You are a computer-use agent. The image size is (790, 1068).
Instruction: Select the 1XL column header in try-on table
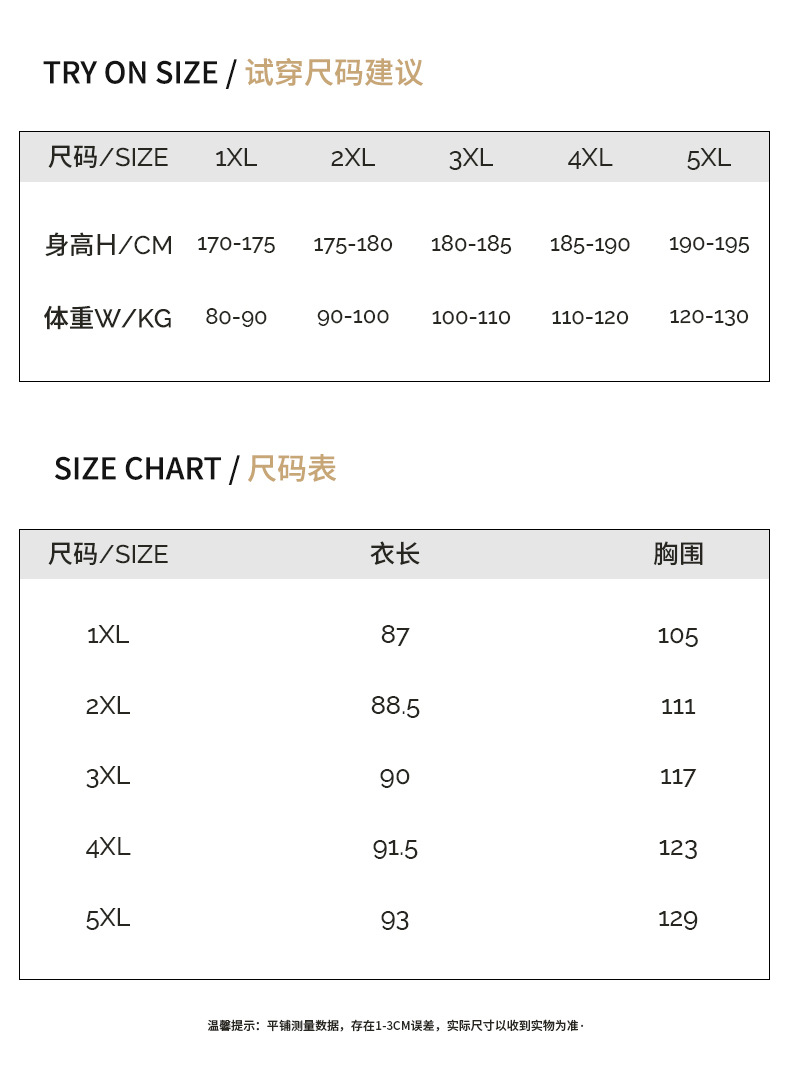[236, 157]
